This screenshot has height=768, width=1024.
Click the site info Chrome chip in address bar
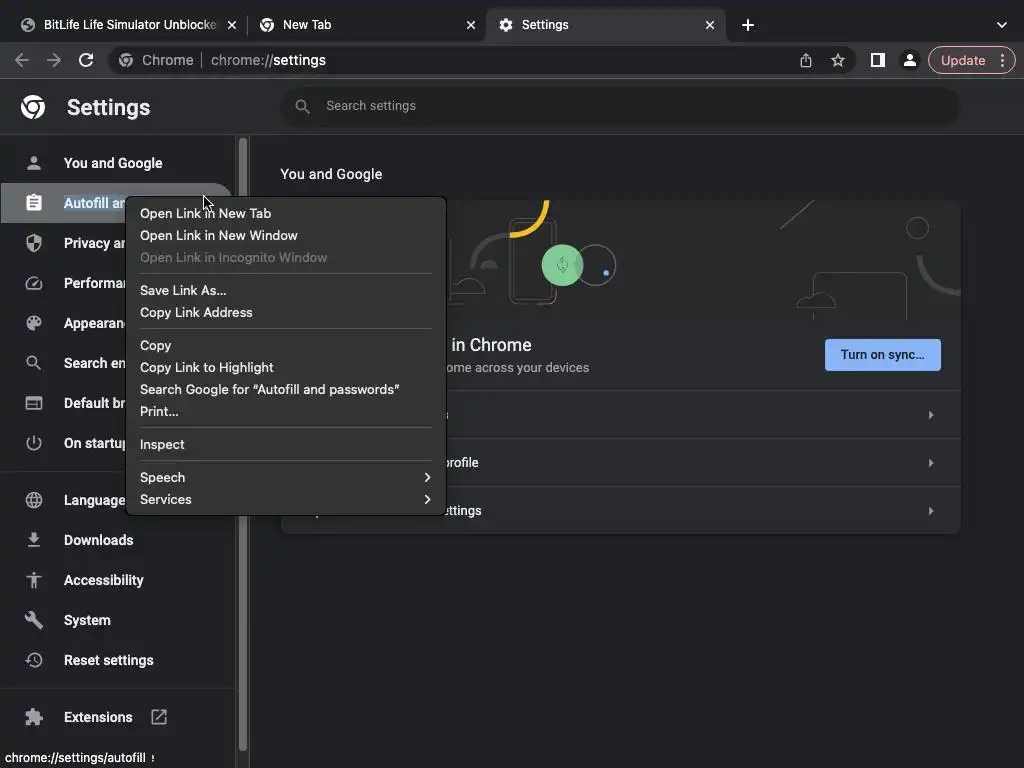[157, 60]
